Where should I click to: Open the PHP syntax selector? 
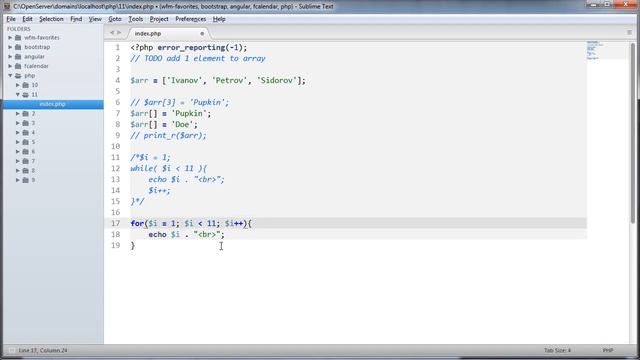[608, 350]
